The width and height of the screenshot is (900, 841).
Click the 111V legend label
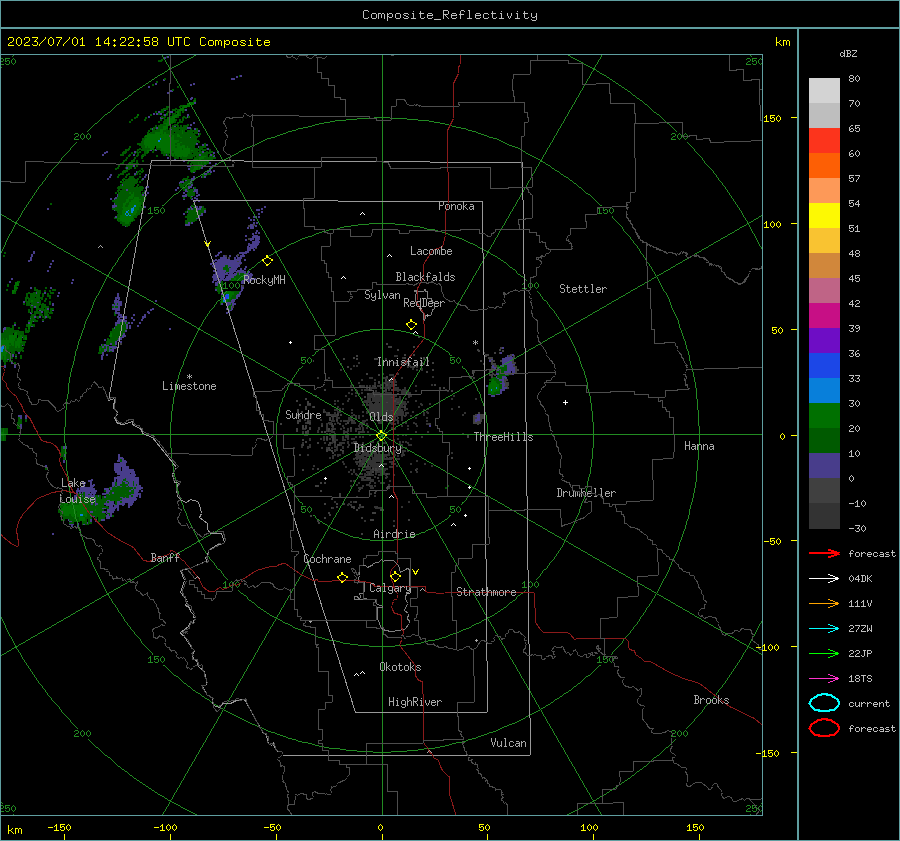click(x=860, y=603)
